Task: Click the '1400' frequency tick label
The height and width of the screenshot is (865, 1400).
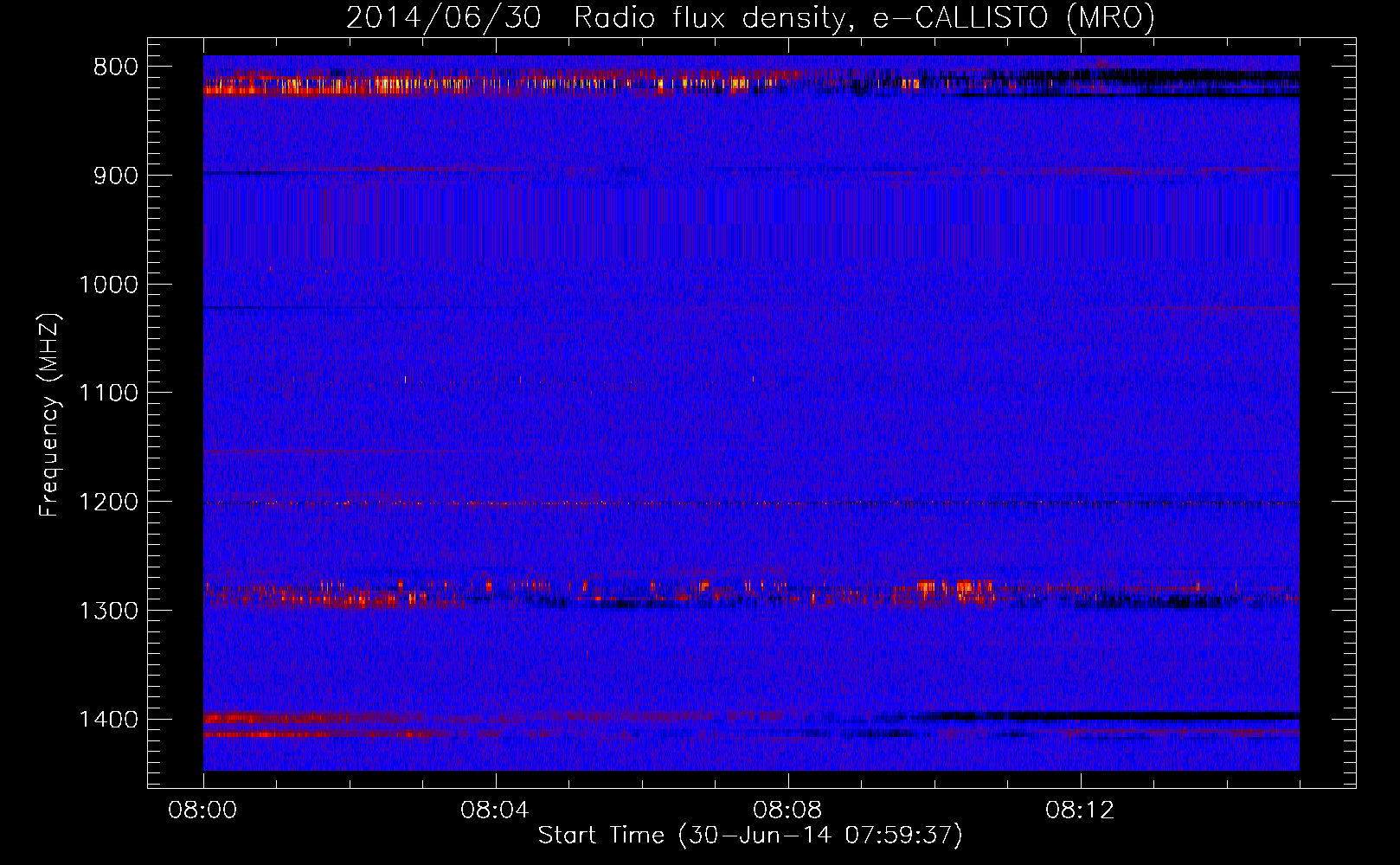Action: (x=108, y=720)
